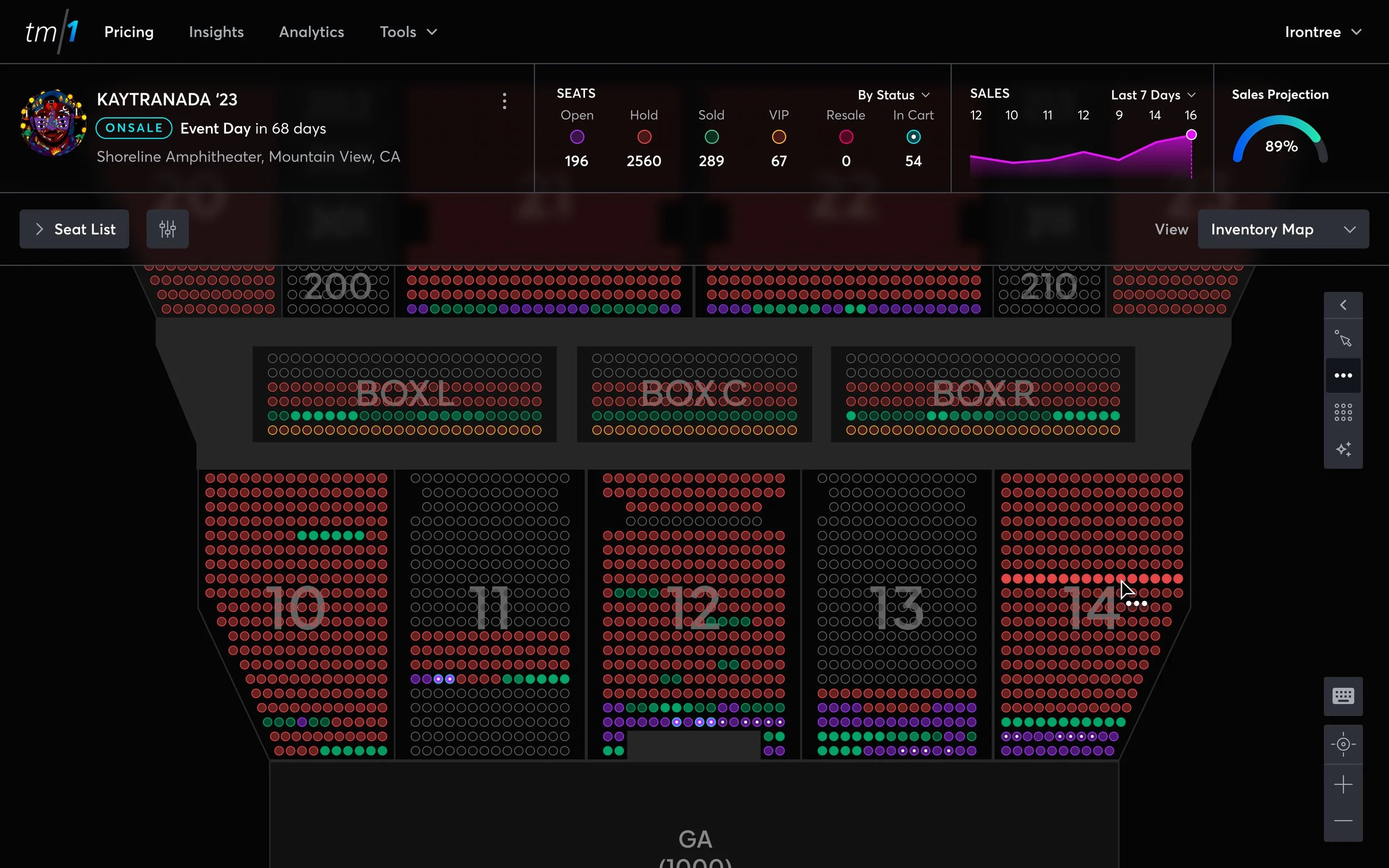This screenshot has height=868, width=1389.
Task: Open the event kebab menu
Action: point(504,101)
